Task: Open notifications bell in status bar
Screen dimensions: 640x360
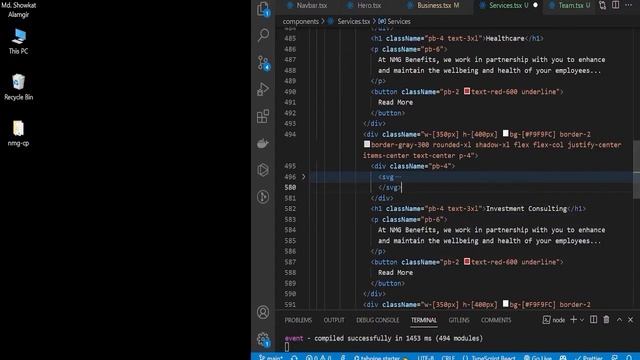Action: 629,357
